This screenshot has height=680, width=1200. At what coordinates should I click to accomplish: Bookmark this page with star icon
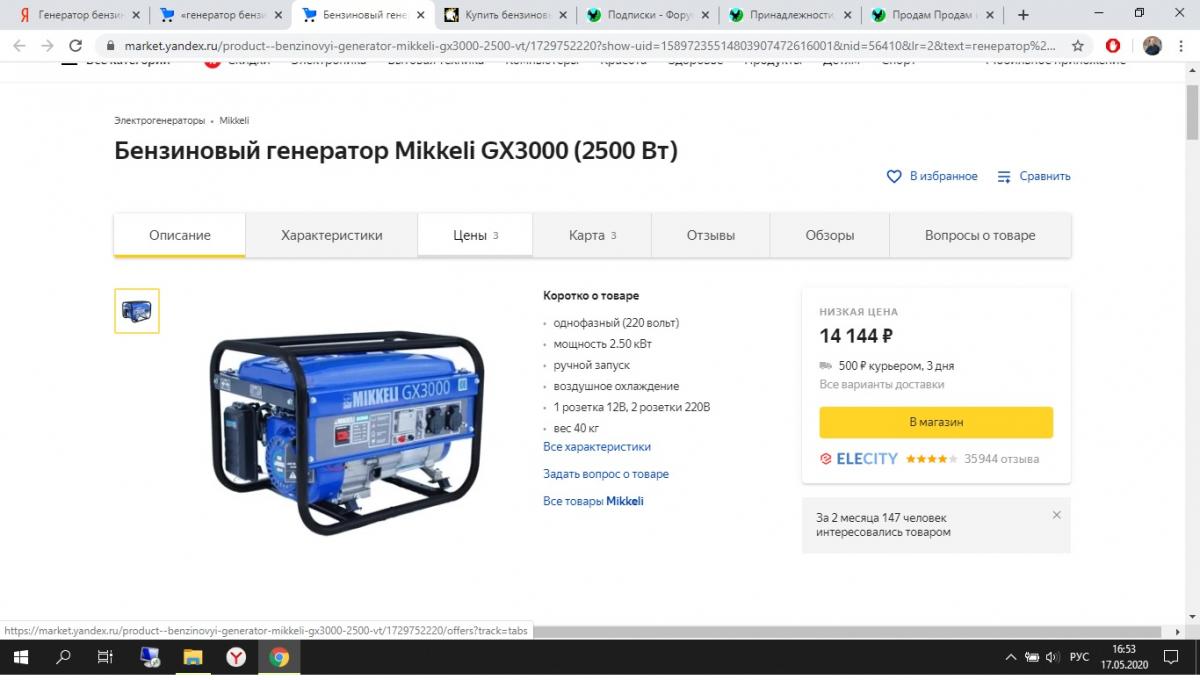pyautogui.click(x=1078, y=46)
